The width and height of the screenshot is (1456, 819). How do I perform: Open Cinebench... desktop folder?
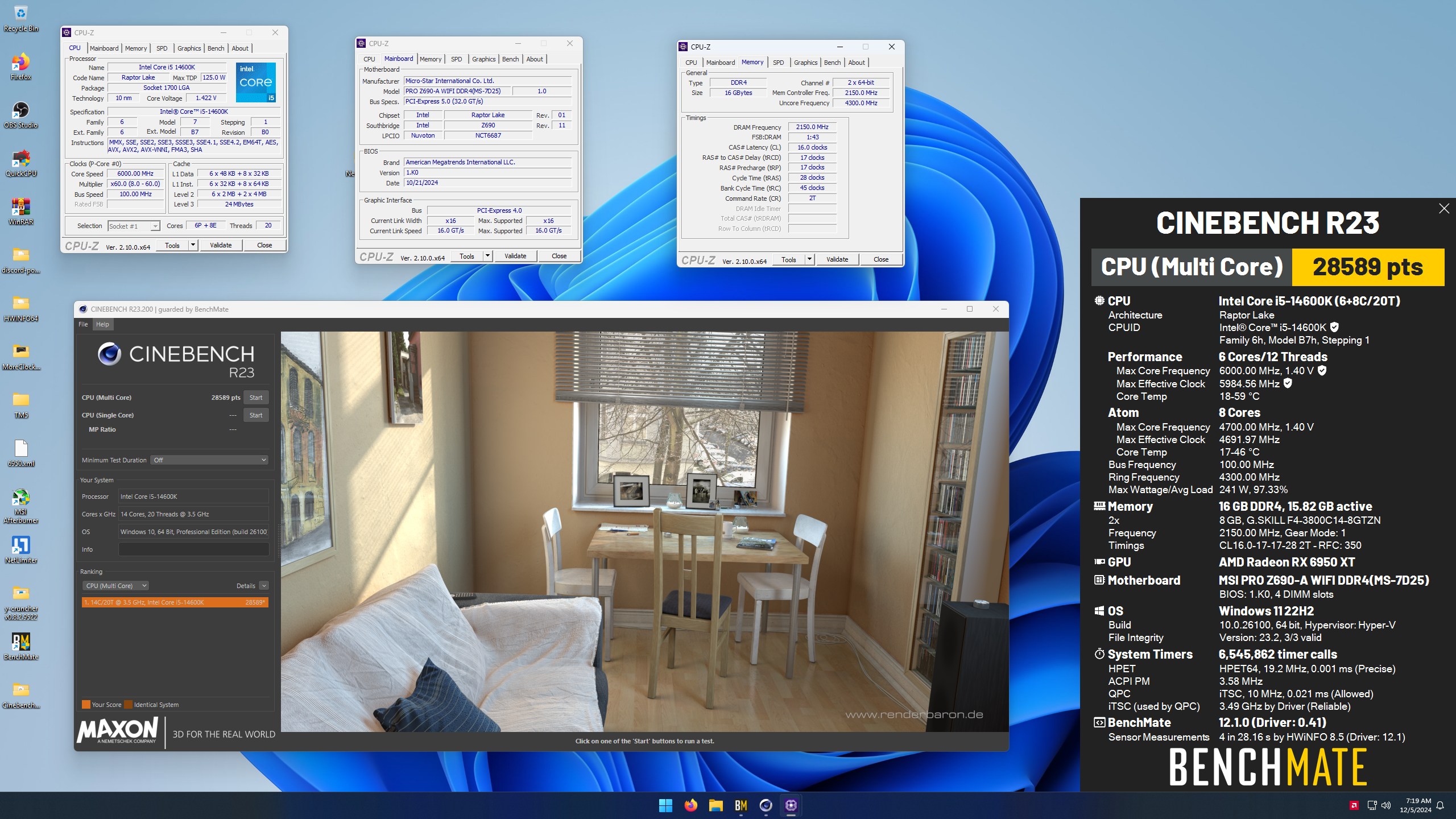coord(20,694)
